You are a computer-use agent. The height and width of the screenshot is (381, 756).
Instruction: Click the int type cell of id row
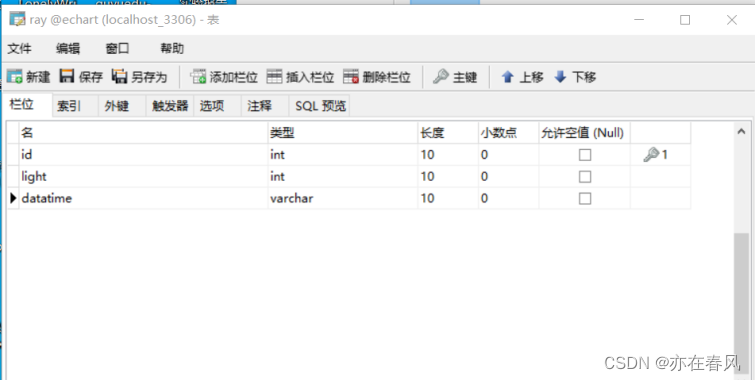coord(343,155)
